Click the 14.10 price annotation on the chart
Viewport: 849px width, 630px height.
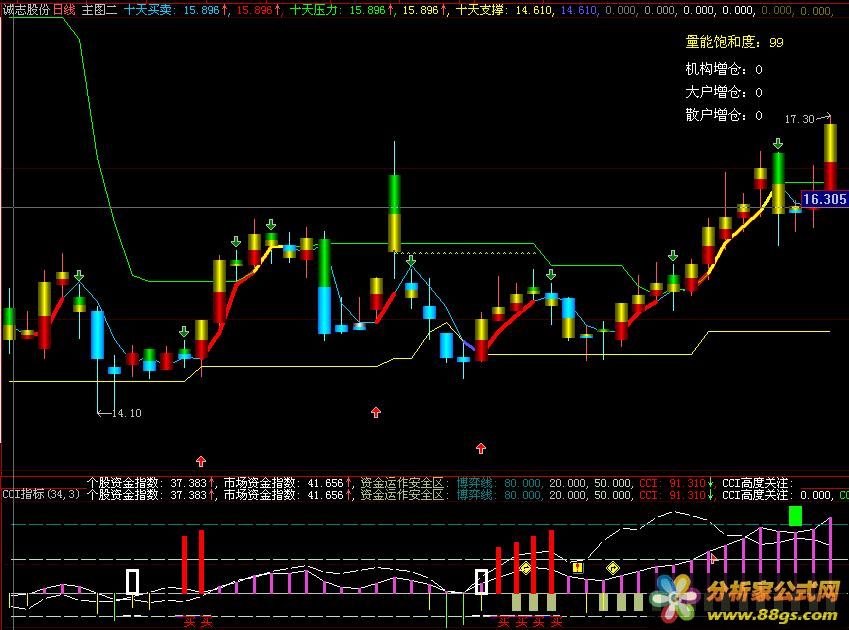coord(124,412)
